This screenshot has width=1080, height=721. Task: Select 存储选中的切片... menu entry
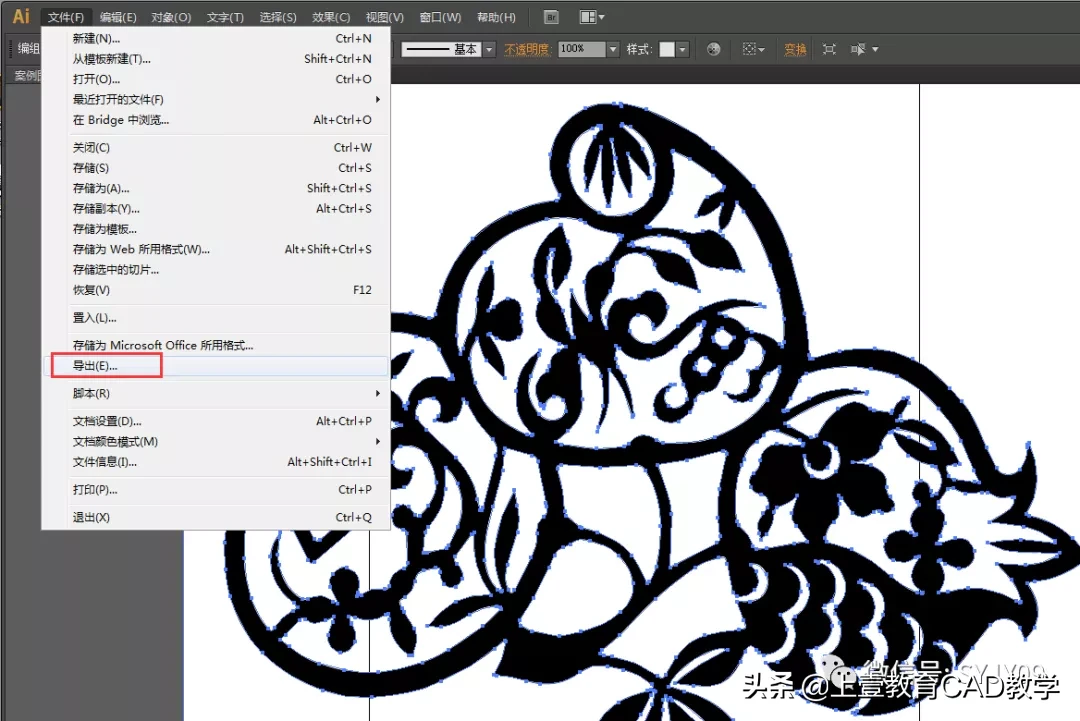[216, 269]
